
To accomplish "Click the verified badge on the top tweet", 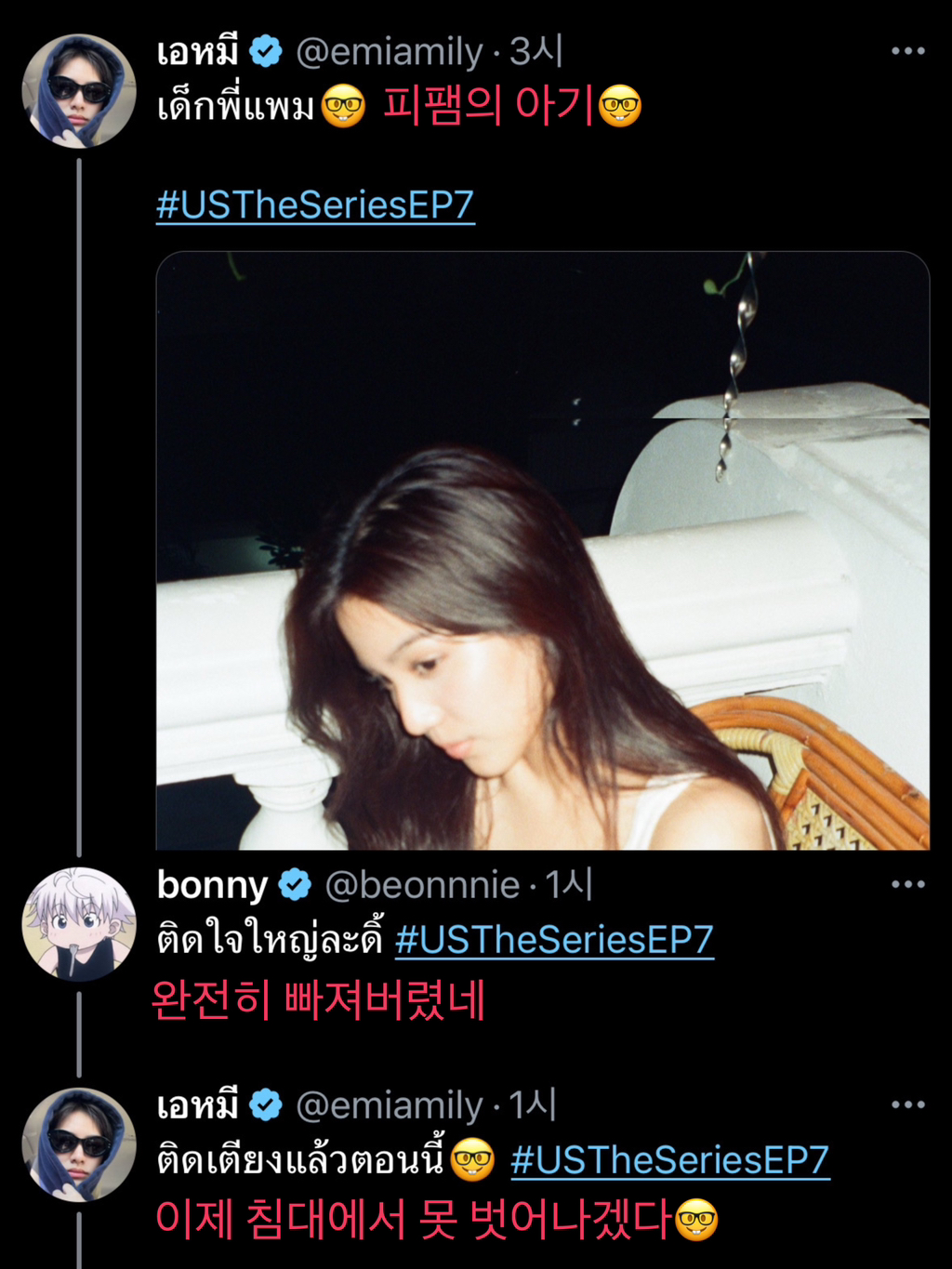I will (x=267, y=51).
